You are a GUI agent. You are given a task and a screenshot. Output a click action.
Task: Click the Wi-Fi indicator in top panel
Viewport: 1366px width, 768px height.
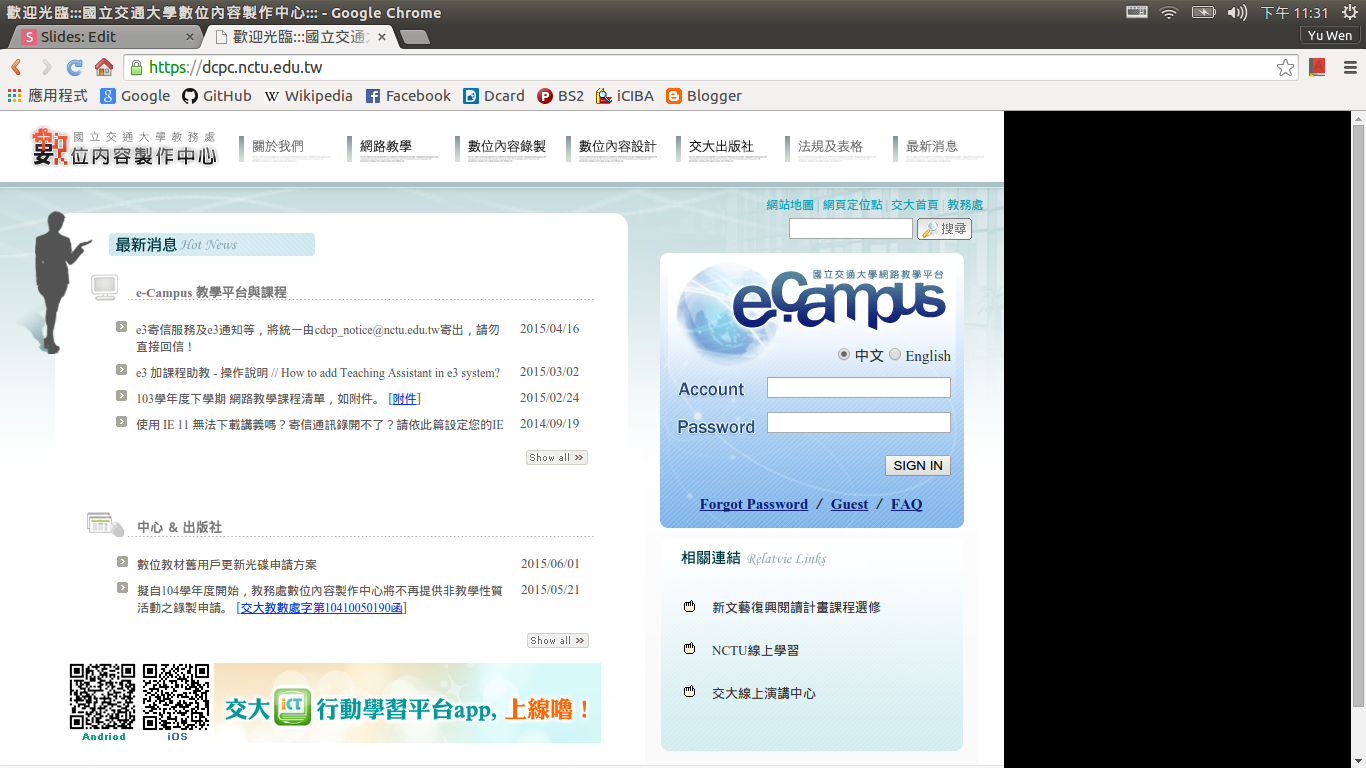coord(1169,12)
